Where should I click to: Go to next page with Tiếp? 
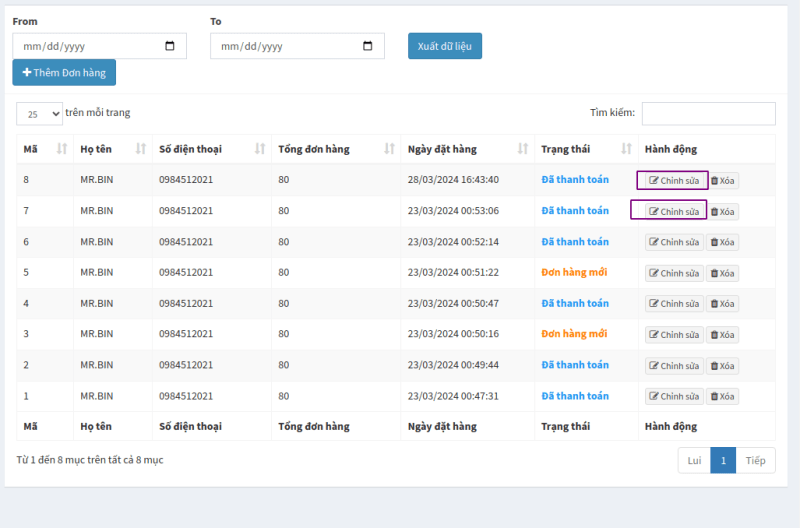[756, 460]
